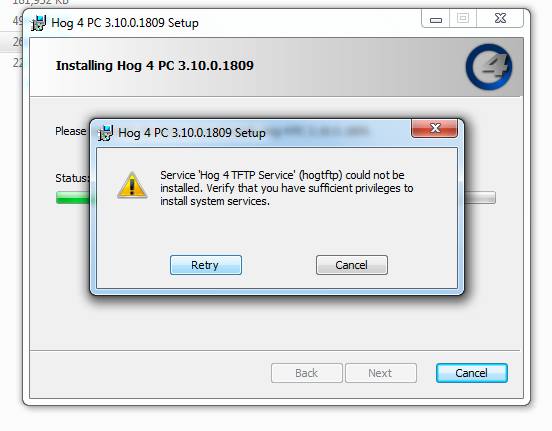Click the Retry button in the error dialog
Screen dimensions: 552x431
206,265
